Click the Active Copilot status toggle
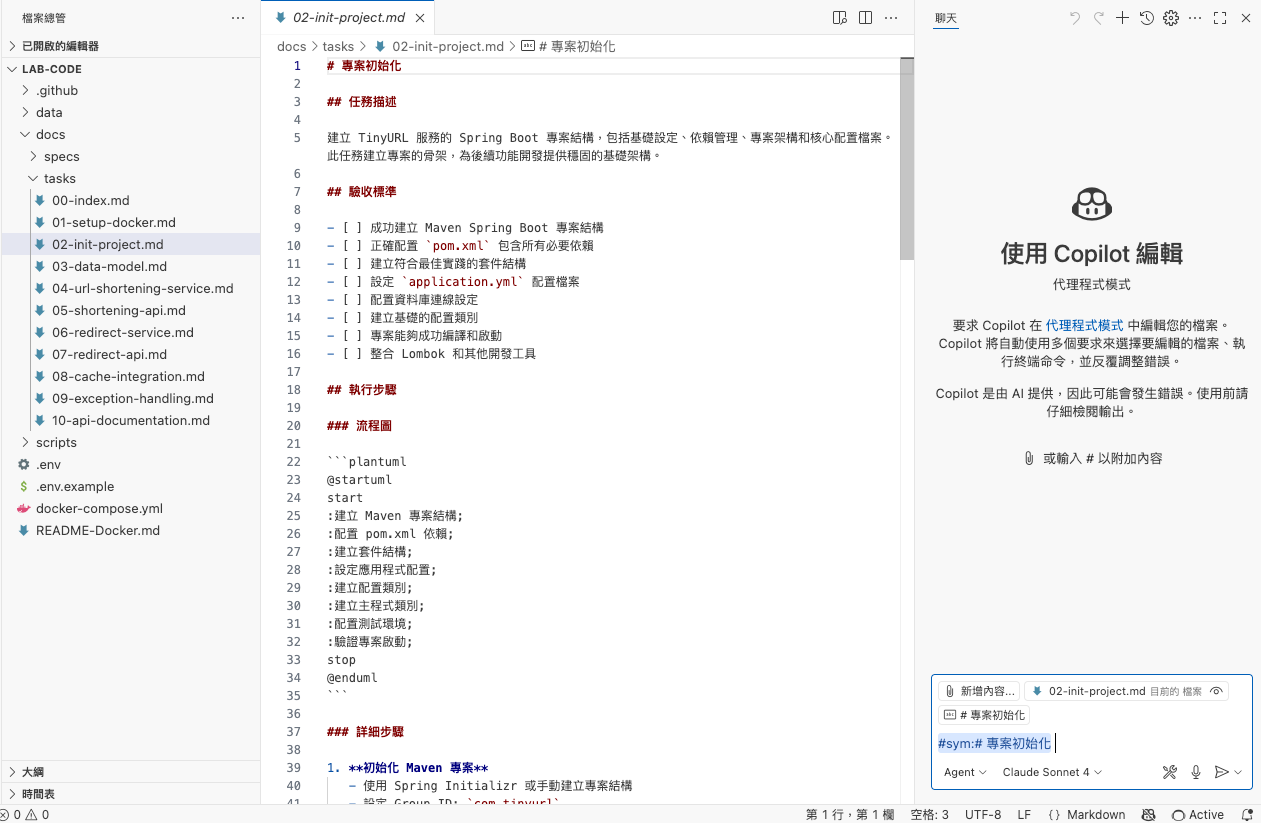1261x823 pixels. (x=1191, y=814)
